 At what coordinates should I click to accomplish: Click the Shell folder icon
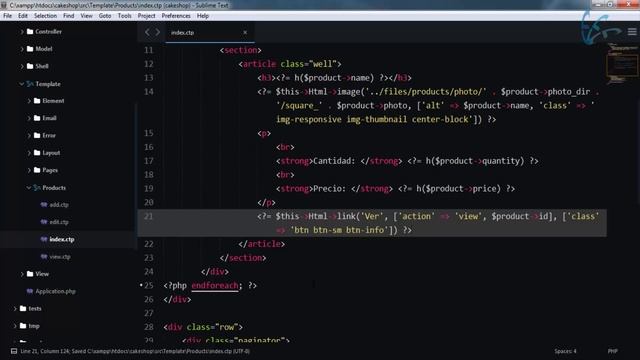click(x=30, y=66)
